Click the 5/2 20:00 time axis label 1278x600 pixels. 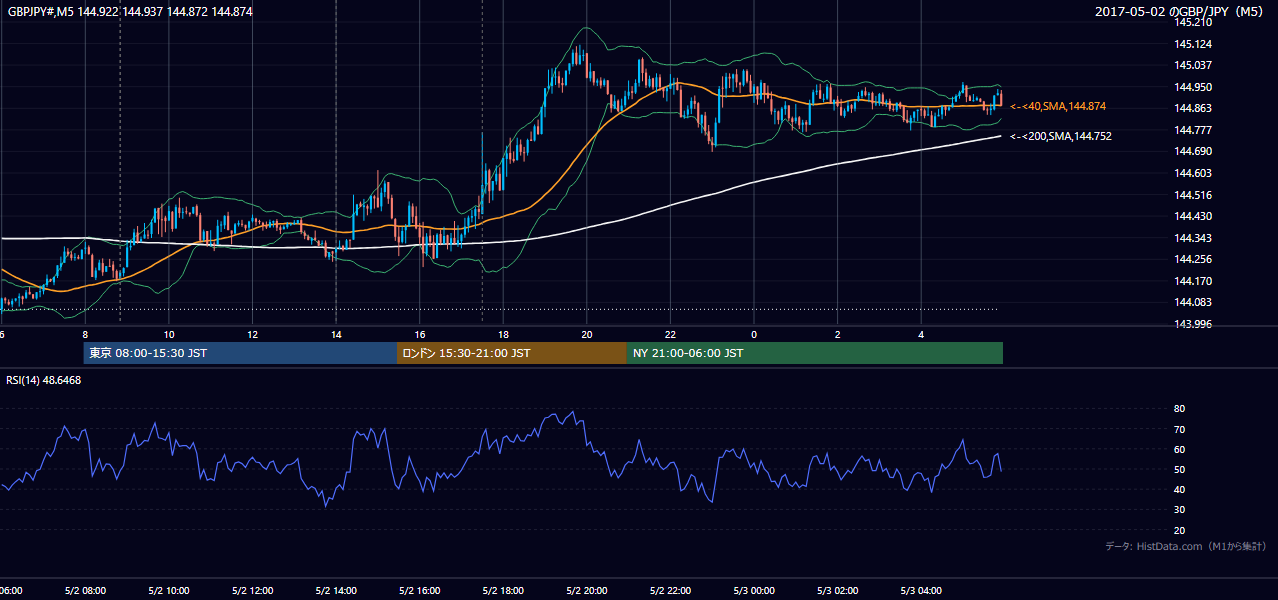tap(587, 590)
